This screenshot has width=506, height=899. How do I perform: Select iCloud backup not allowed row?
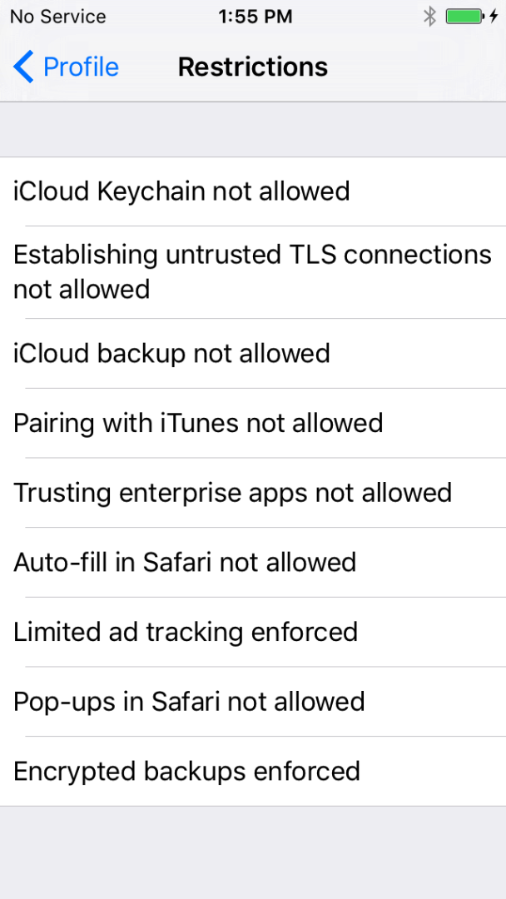[x=253, y=354]
